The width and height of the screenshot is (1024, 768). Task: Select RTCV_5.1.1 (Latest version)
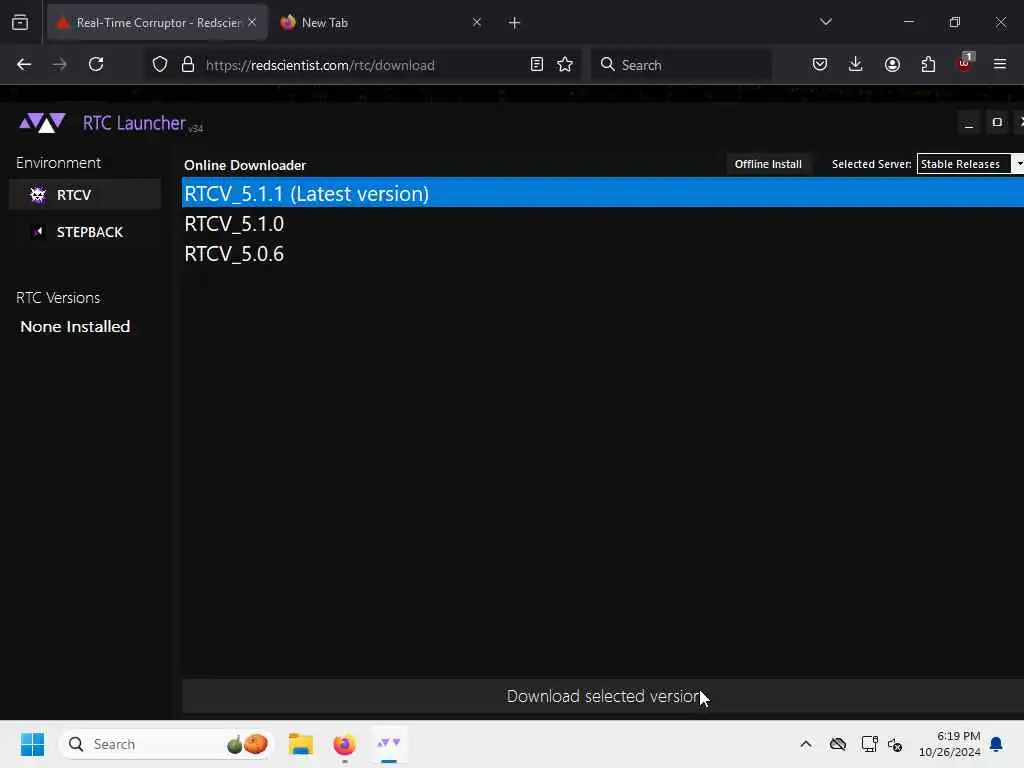[603, 193]
